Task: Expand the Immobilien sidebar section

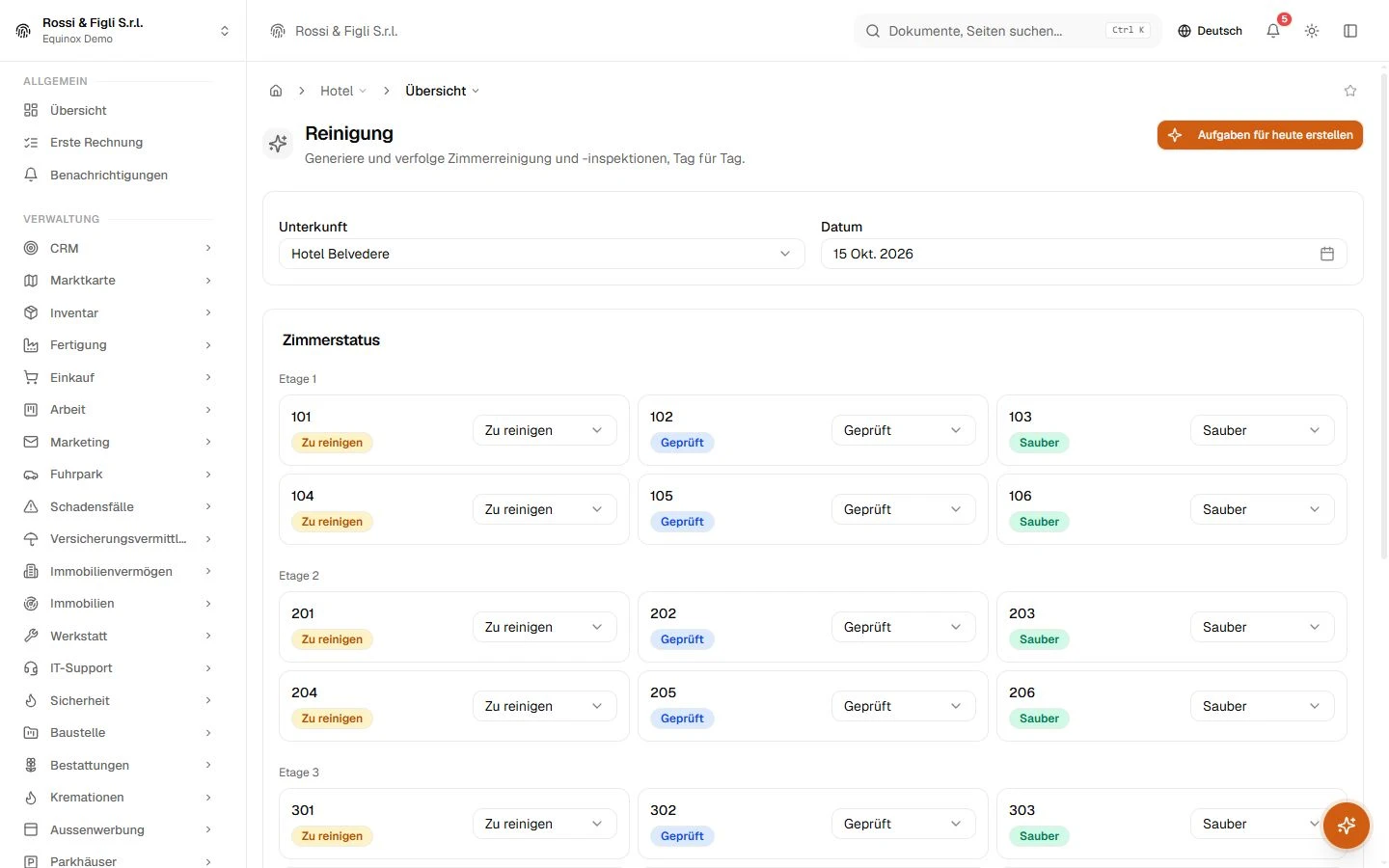Action: (x=118, y=604)
